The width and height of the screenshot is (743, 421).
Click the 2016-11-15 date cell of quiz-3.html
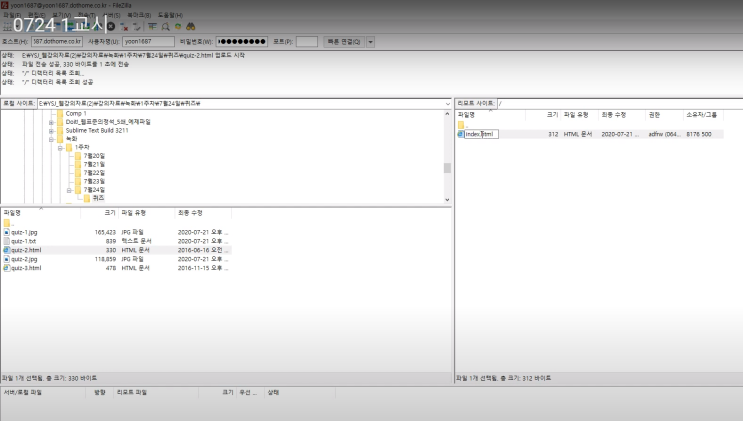202,268
